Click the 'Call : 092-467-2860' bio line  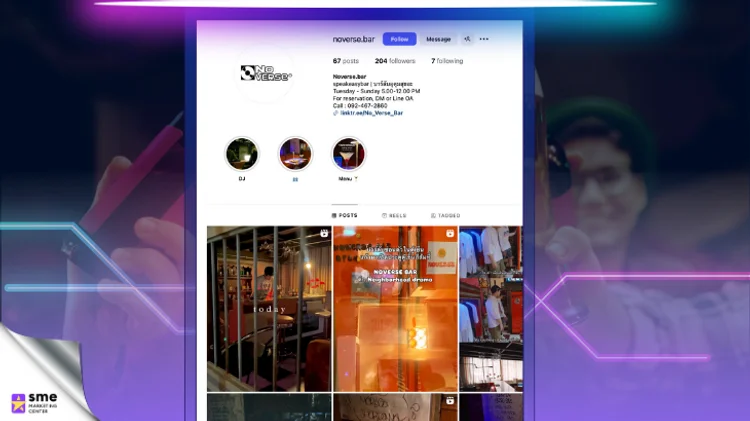click(360, 106)
